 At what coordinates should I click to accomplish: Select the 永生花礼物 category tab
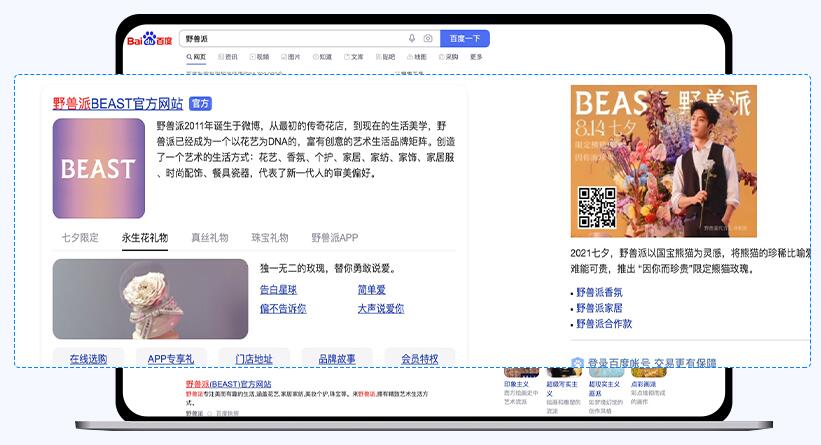[x=145, y=238]
